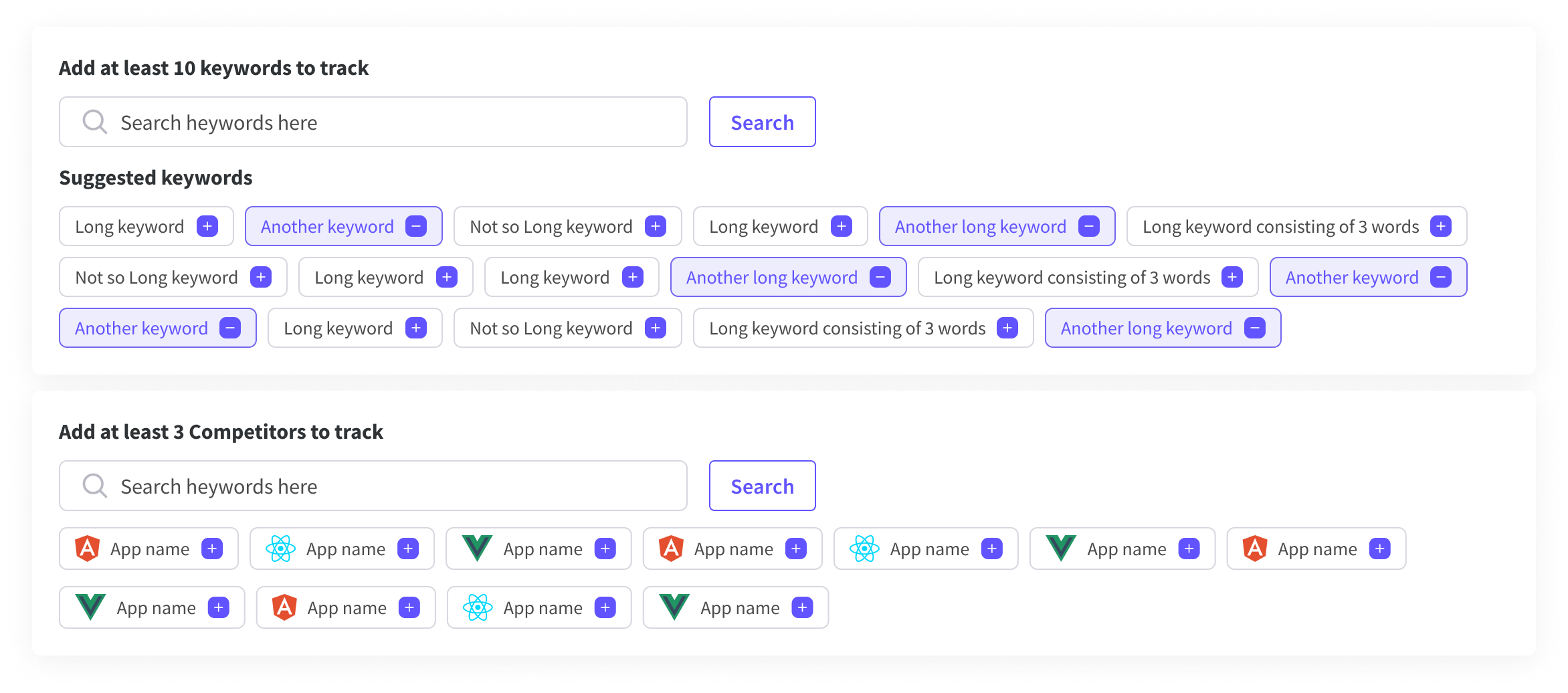Deselect first-row "Another long keyword" minus icon

point(1089,227)
